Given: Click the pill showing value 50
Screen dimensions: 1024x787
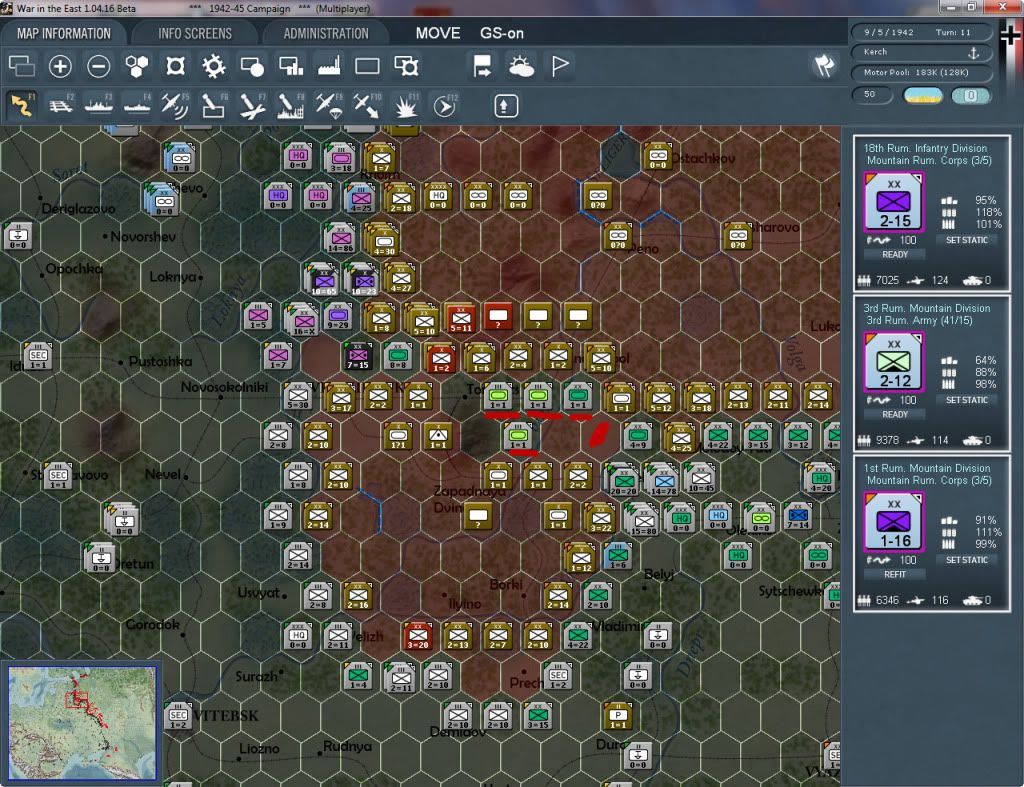Looking at the screenshot, I should (872, 95).
